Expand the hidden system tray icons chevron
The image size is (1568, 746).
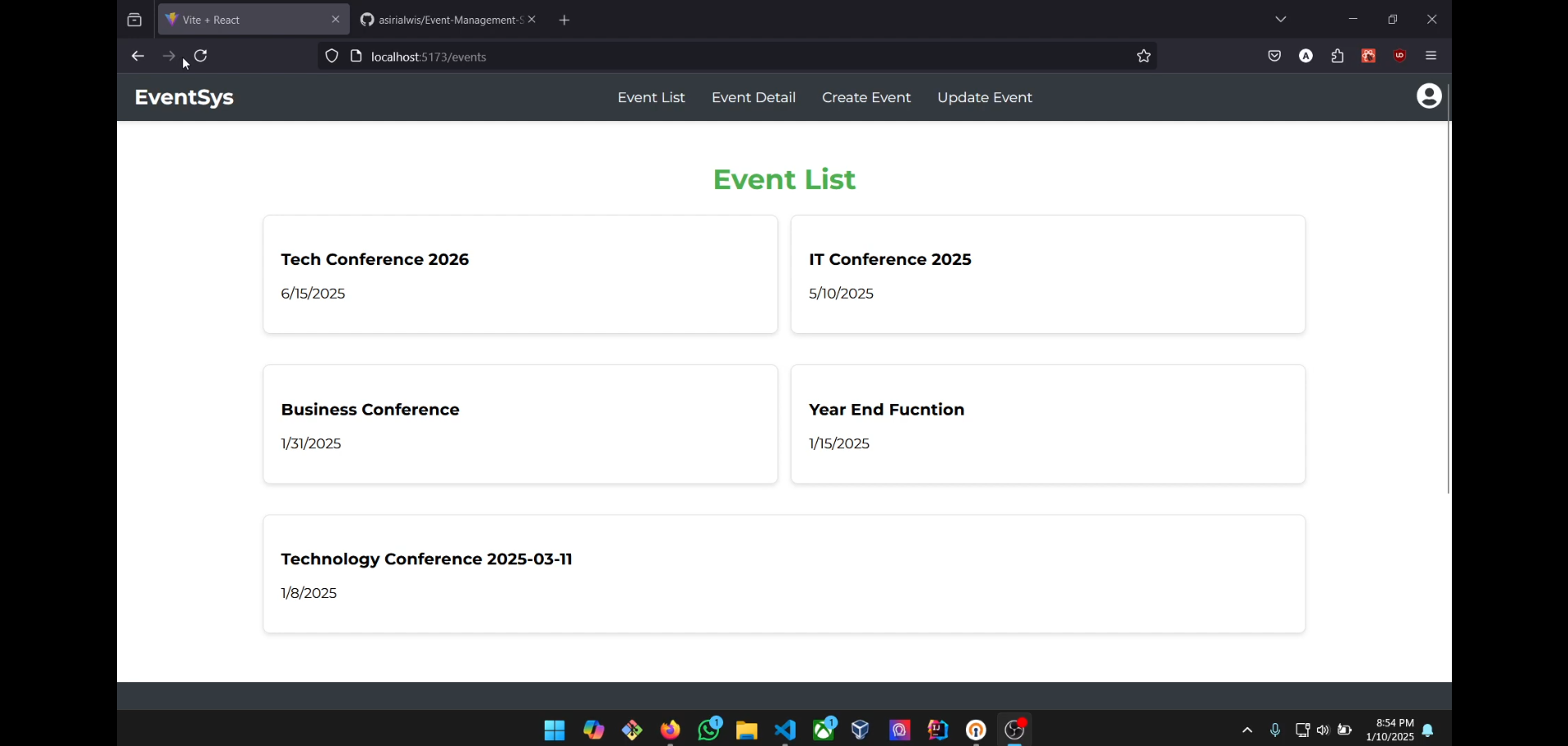[1247, 730]
